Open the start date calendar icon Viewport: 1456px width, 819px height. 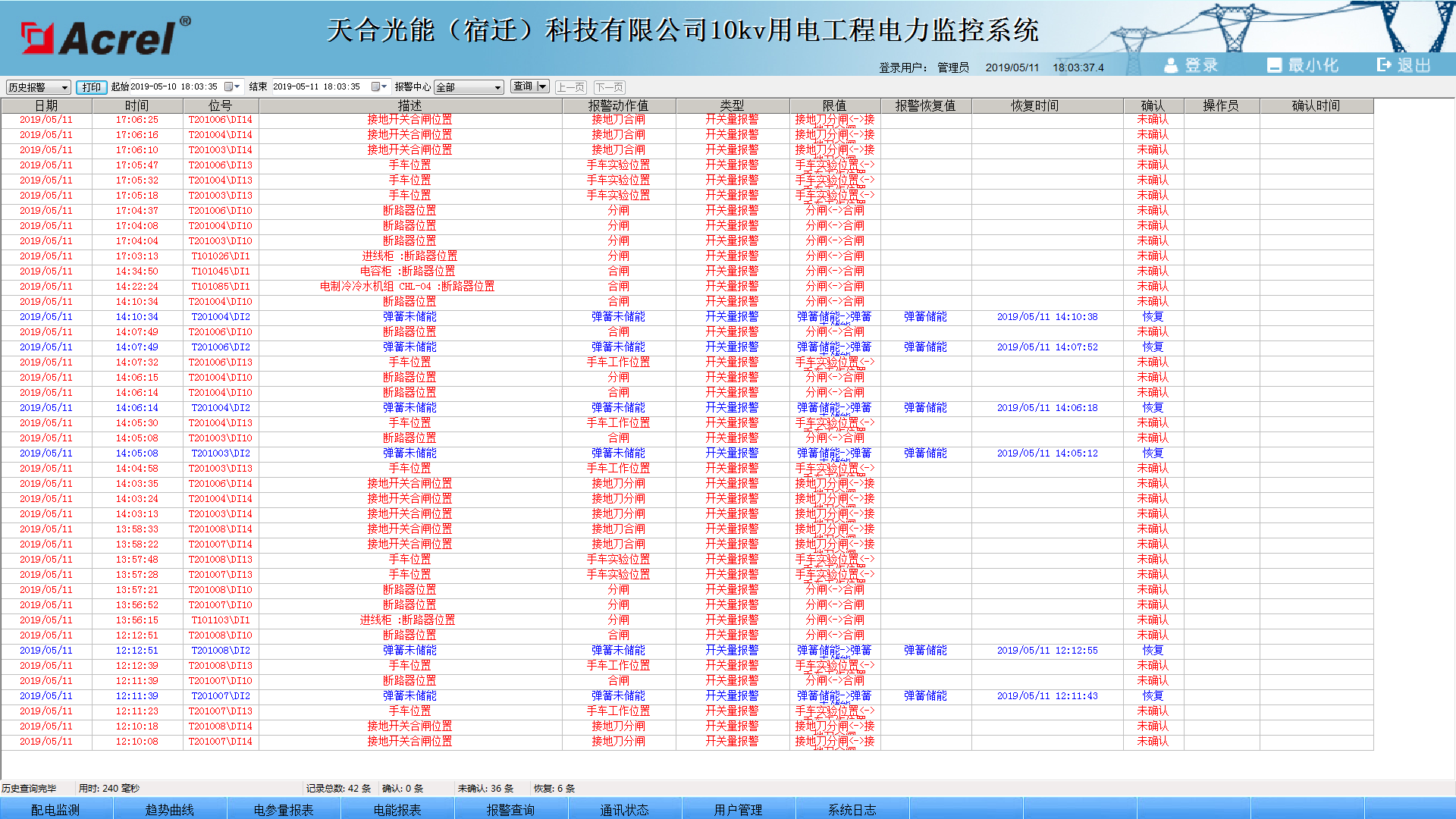[228, 87]
